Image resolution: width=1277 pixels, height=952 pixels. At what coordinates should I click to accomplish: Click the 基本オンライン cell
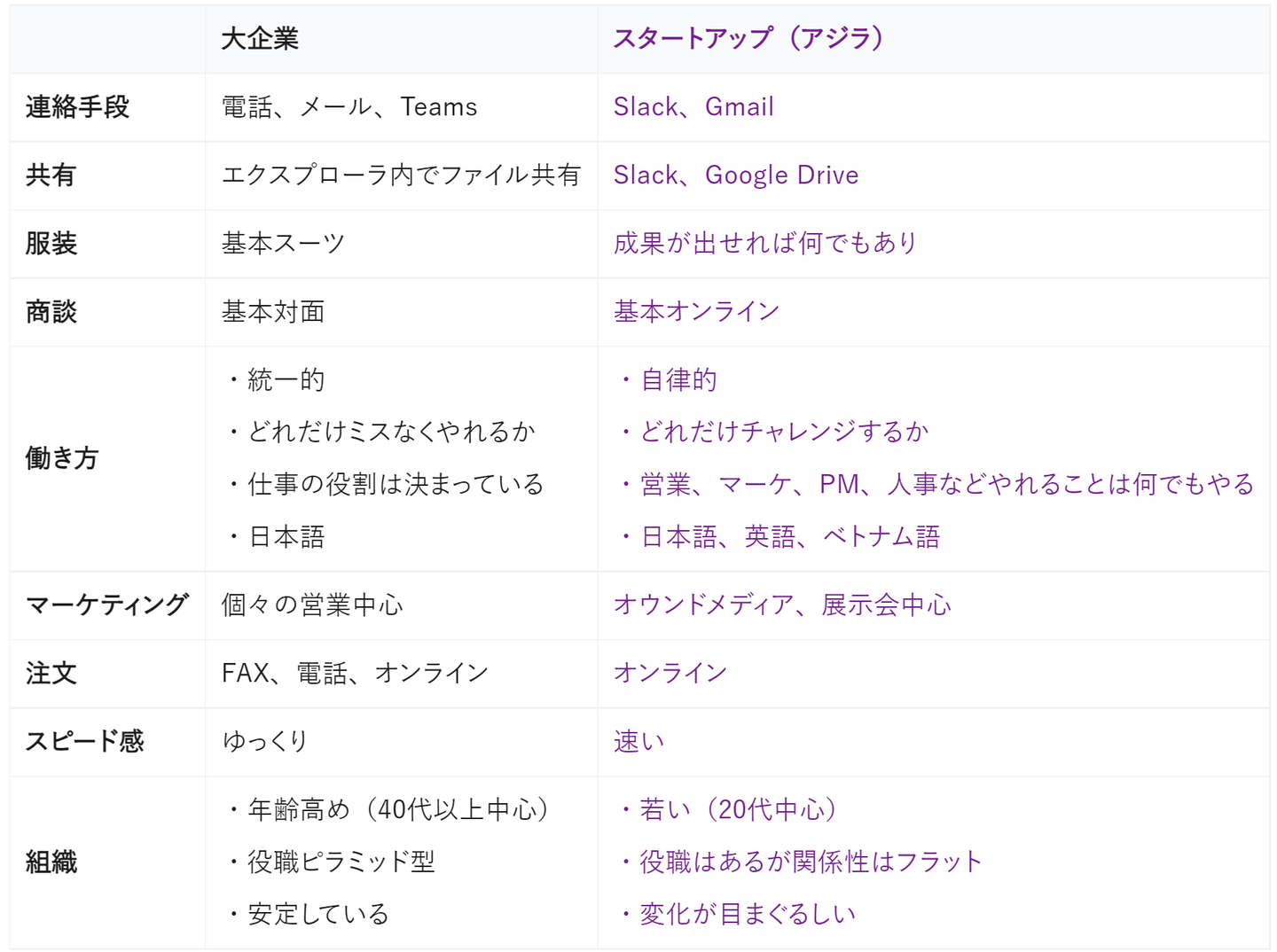[x=696, y=312]
